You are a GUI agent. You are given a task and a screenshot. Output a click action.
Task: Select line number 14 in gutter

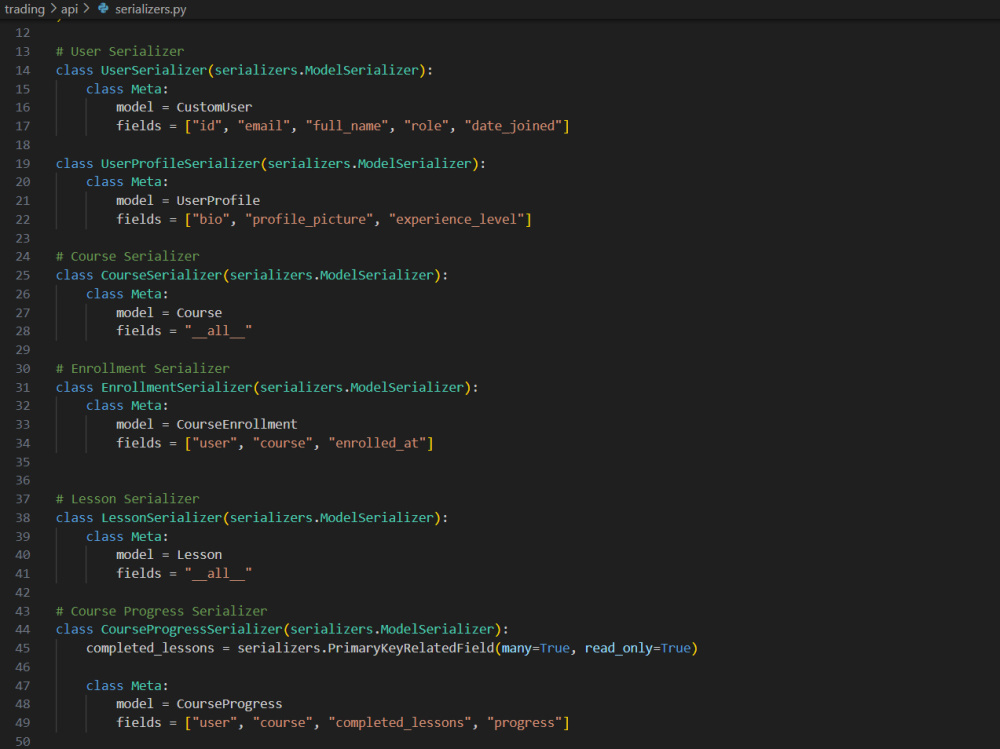pyautogui.click(x=22, y=70)
